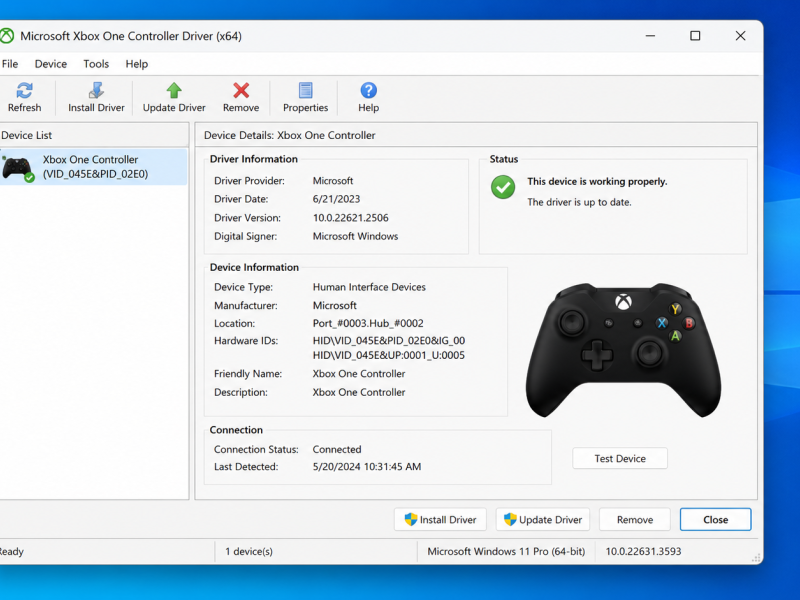800x600 pixels.
Task: Close the window with title bar X
Action: (740, 36)
